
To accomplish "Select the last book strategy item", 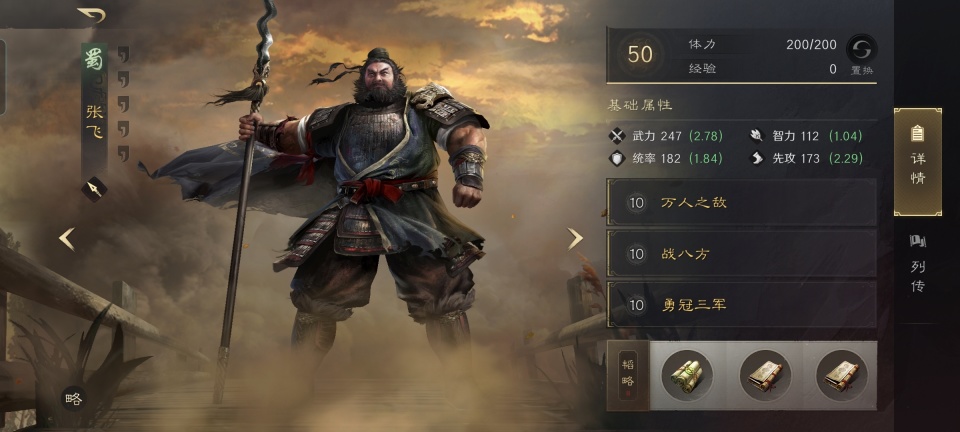I will coord(842,376).
